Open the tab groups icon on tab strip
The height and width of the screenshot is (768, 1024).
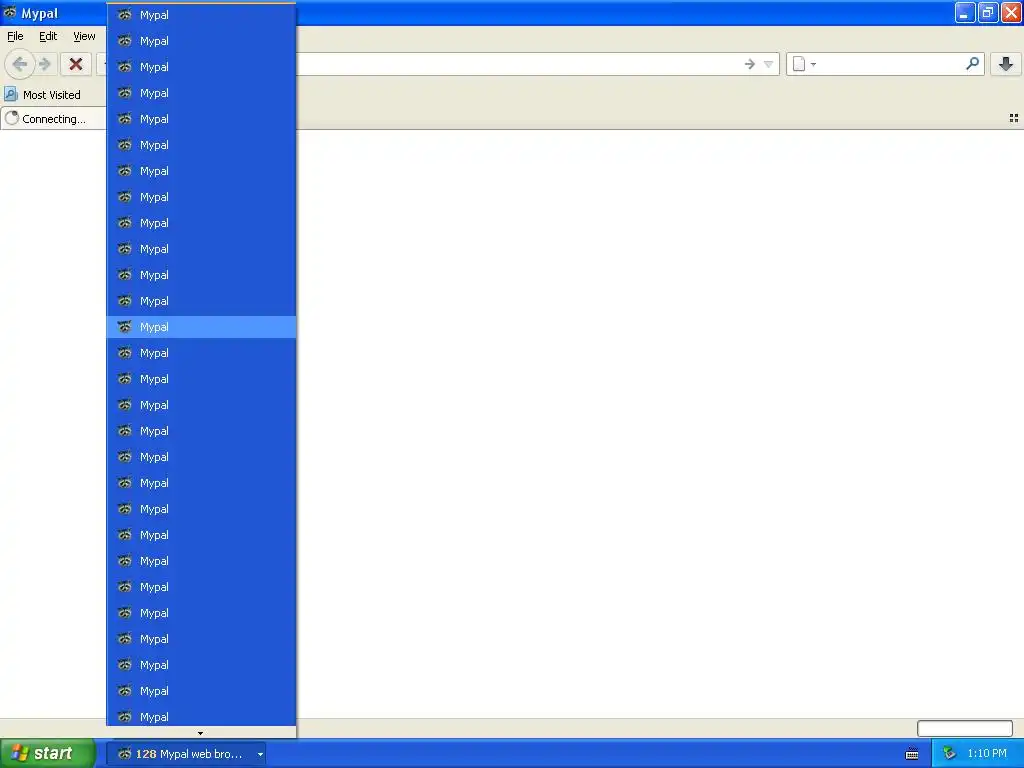click(1014, 118)
